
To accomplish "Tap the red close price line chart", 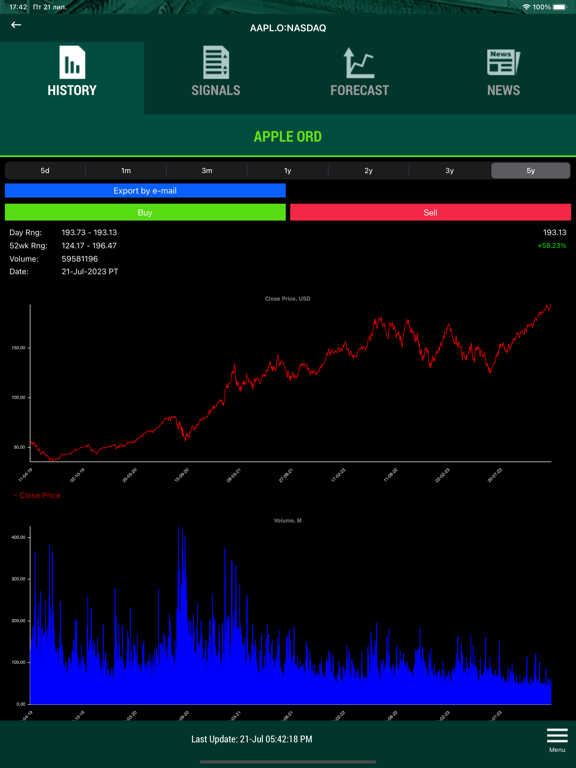I will click(x=291, y=383).
